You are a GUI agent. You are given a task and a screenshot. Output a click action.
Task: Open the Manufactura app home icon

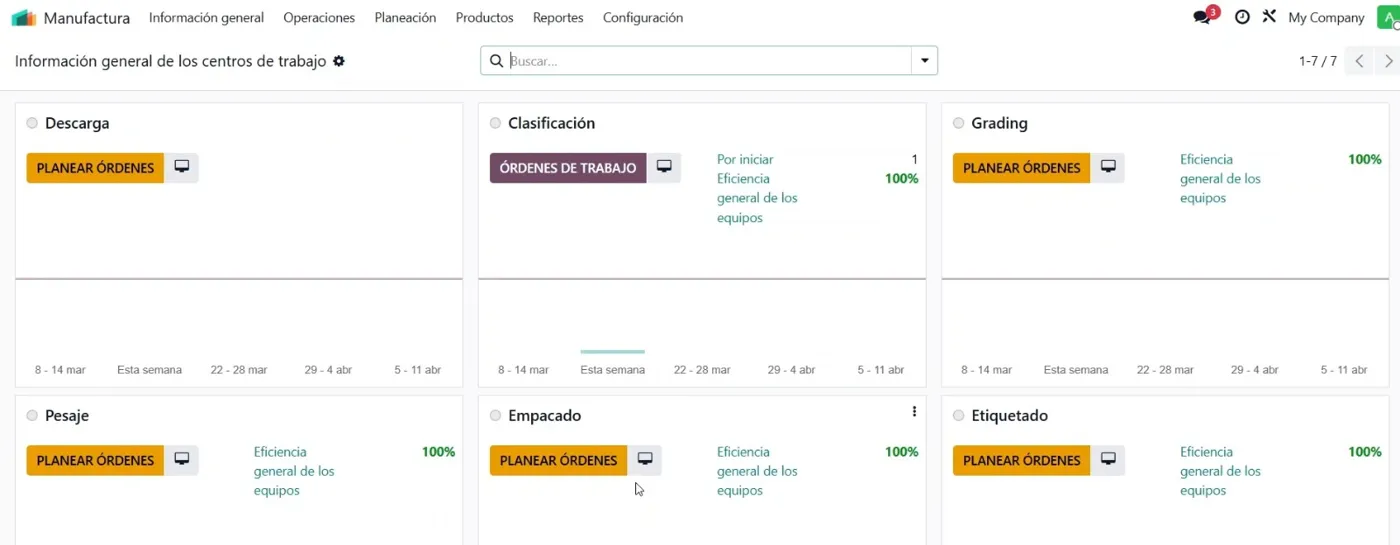[23, 18]
